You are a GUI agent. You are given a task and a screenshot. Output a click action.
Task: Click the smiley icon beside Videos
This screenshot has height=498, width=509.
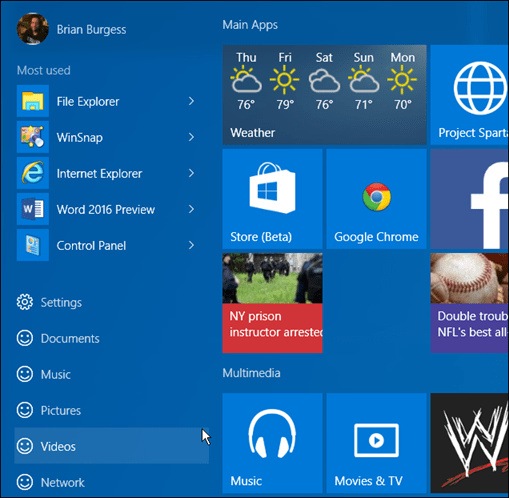tap(25, 446)
